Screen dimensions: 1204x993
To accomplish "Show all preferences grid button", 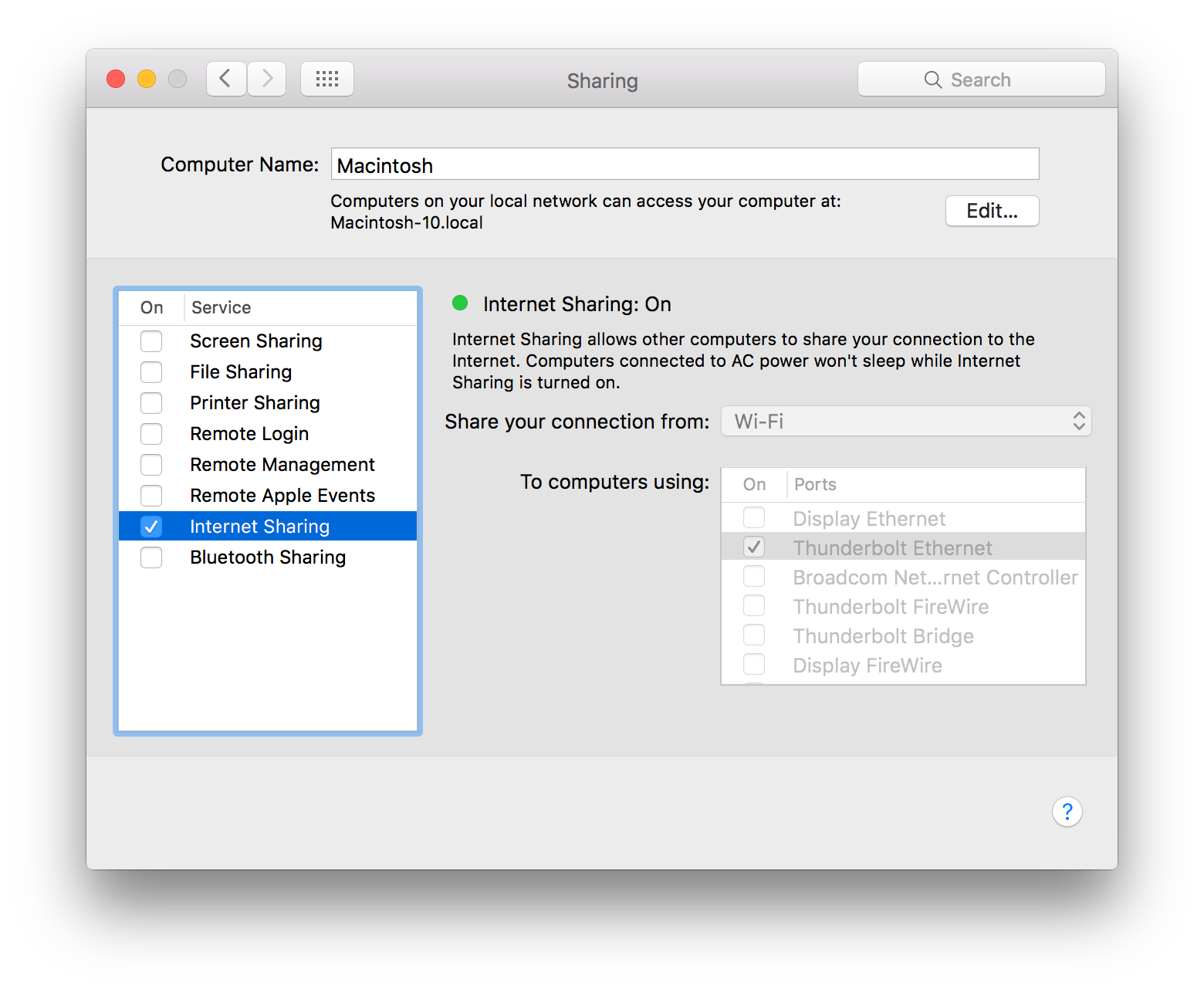I will click(327, 79).
